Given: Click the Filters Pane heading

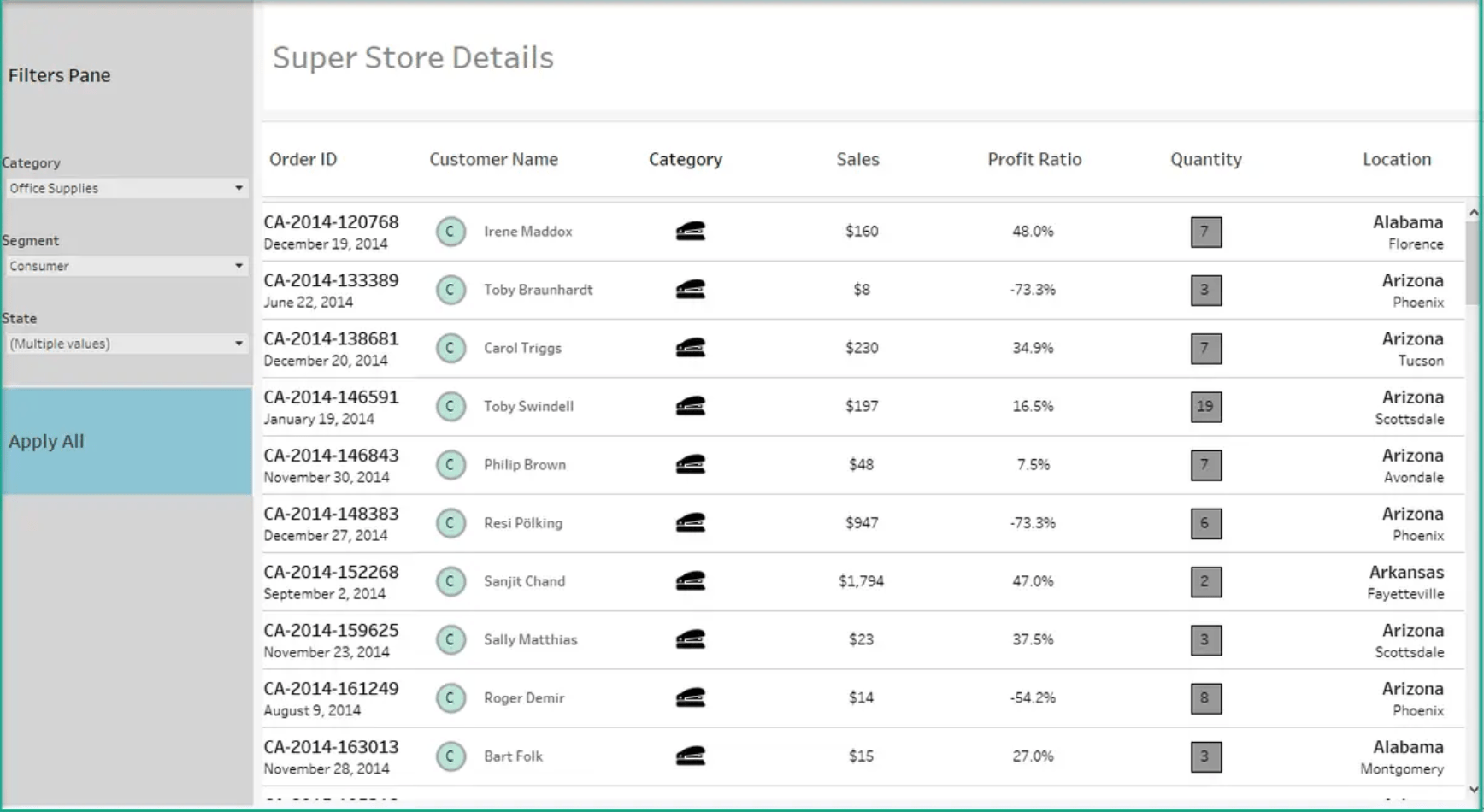Looking at the screenshot, I should [59, 75].
